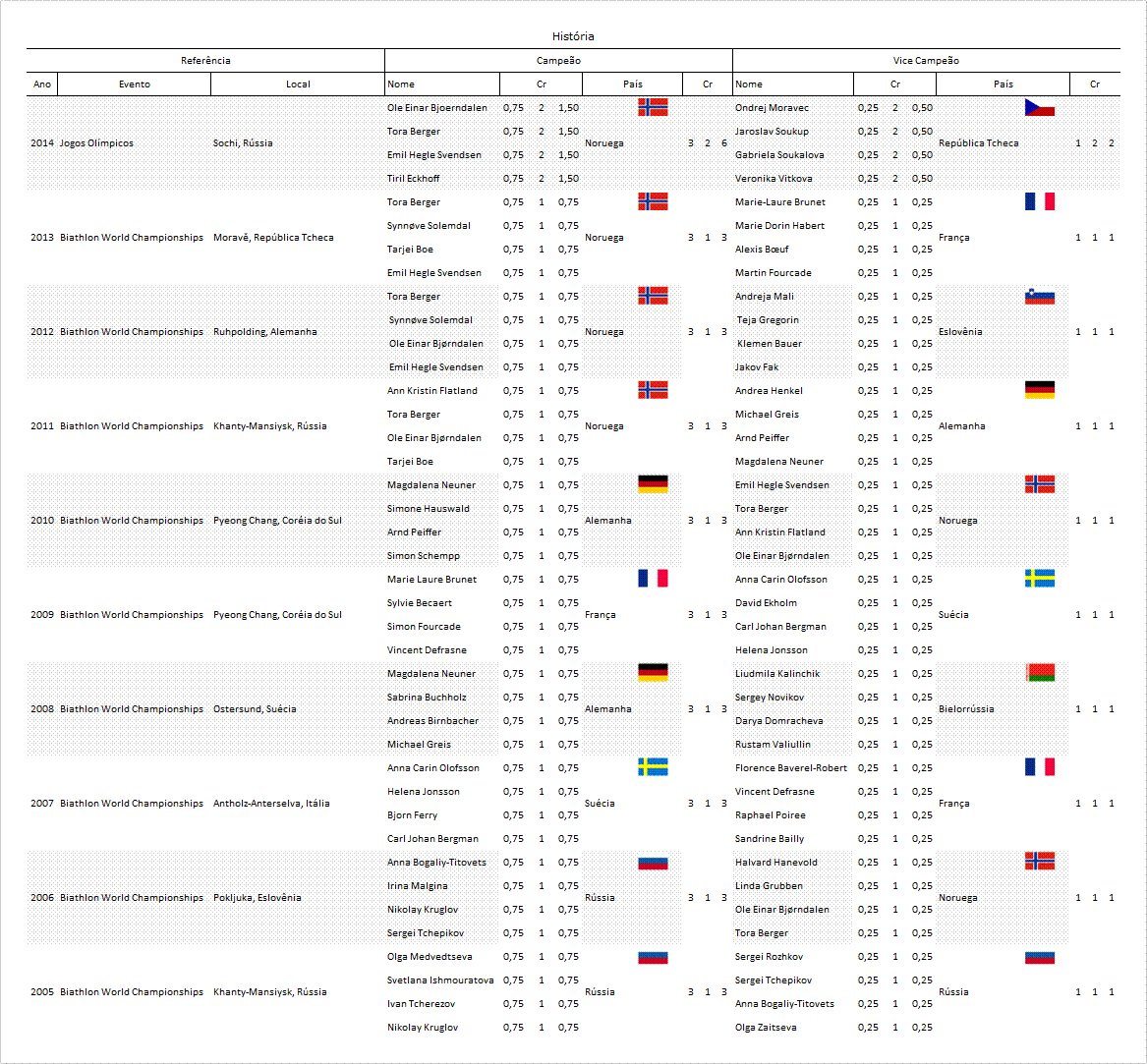Screen dimensions: 1147x1064
Task: Select the Ivan Tcherezov name cell
Action: point(421,1004)
